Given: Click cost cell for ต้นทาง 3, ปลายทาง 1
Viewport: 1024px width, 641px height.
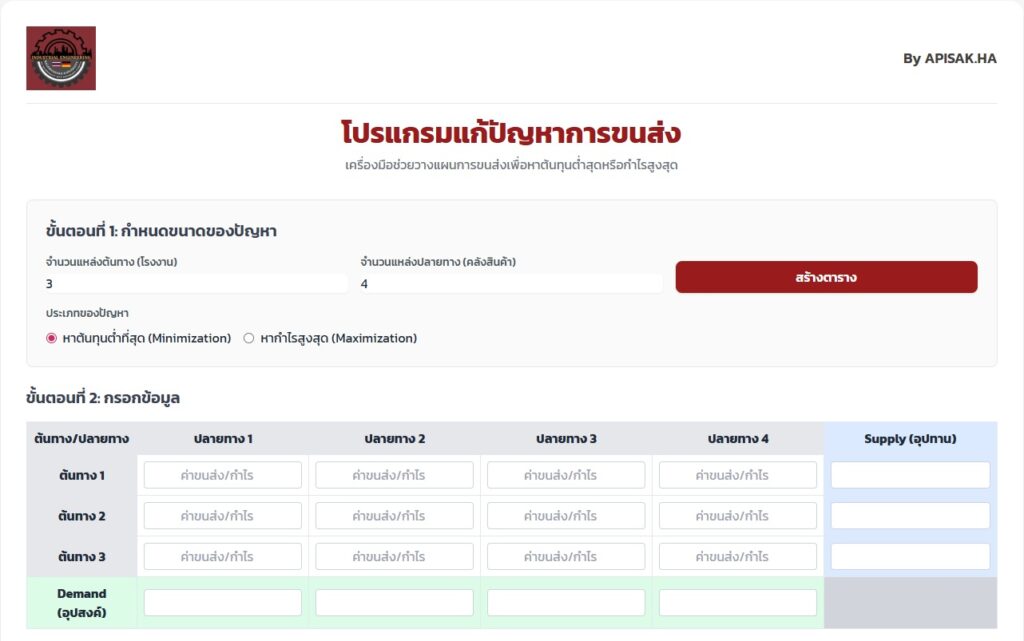Looking at the screenshot, I should [x=223, y=557].
